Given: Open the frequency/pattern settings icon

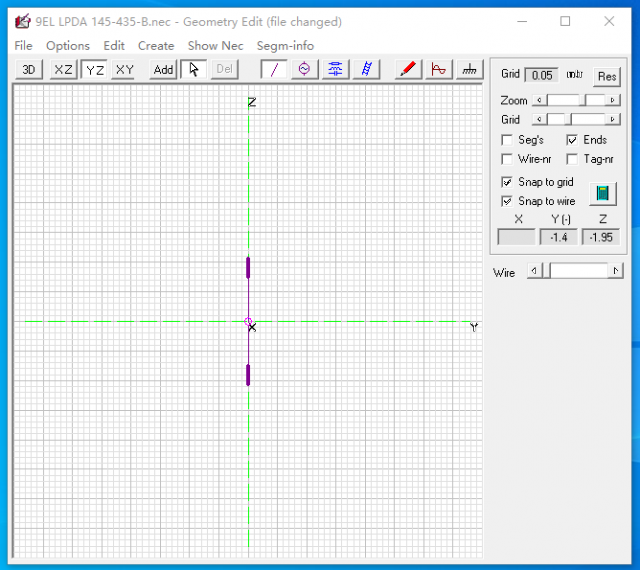Looking at the screenshot, I should pos(439,69).
